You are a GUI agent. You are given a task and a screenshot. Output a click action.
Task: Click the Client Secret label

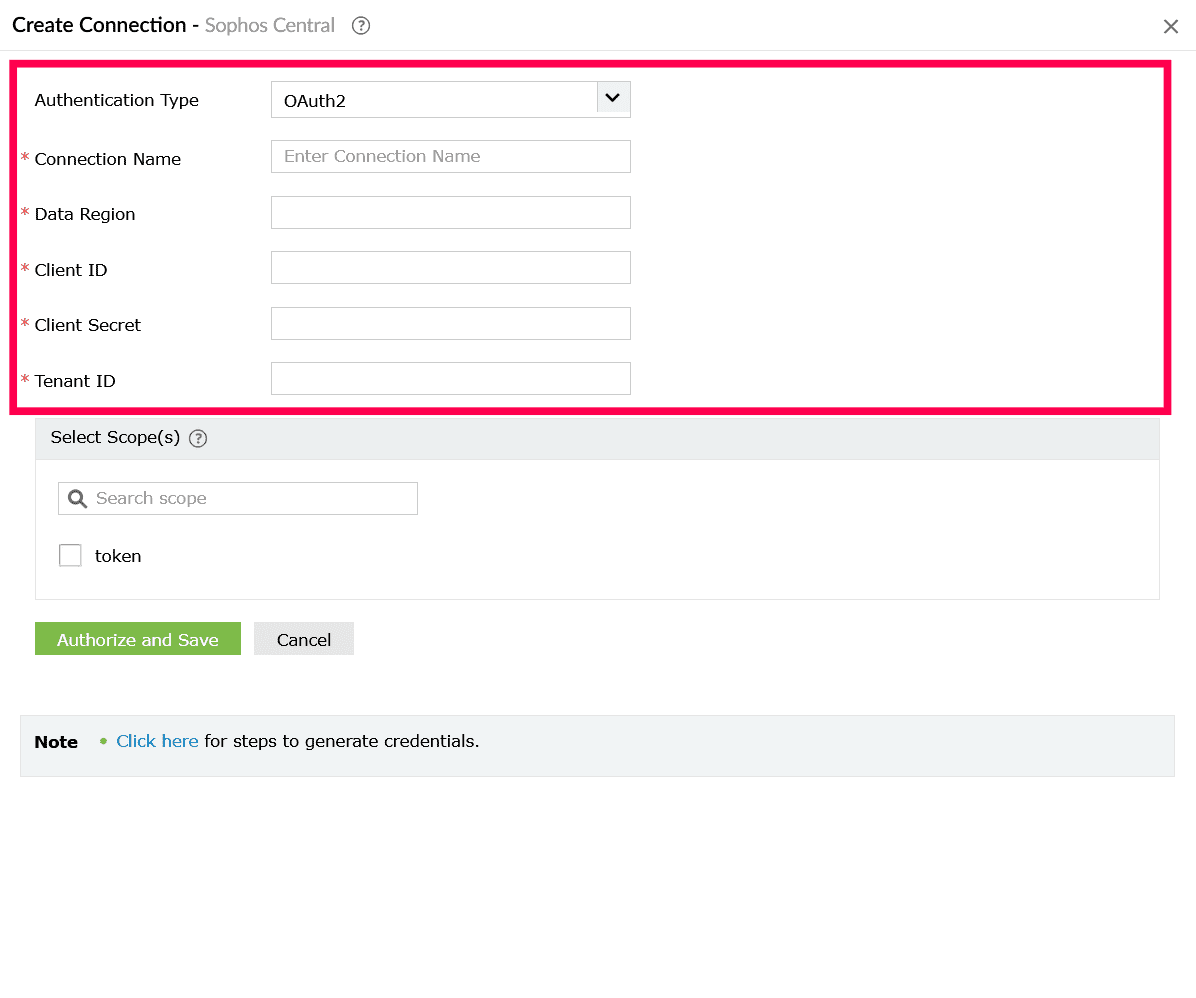click(88, 325)
